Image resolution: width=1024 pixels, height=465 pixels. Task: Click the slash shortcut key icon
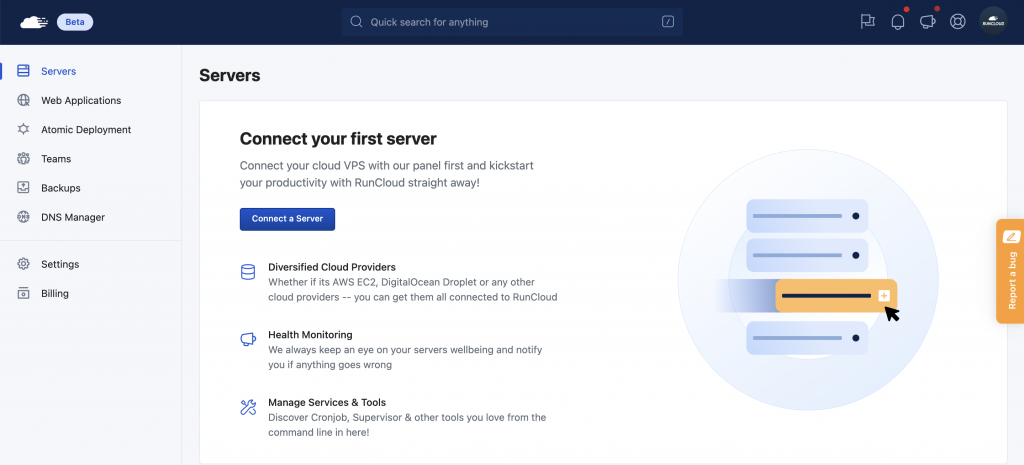point(667,22)
